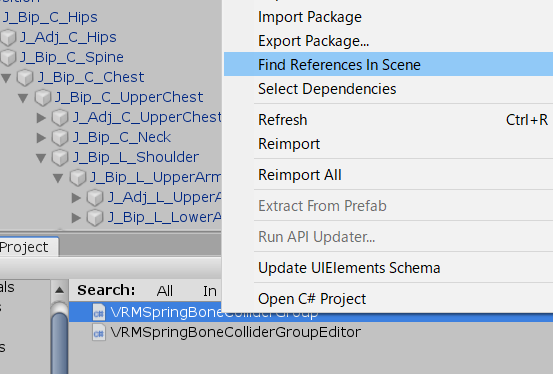Click the cube icon of J_Bip_C_UpperChest
553x374 pixels.
[x=43, y=98]
